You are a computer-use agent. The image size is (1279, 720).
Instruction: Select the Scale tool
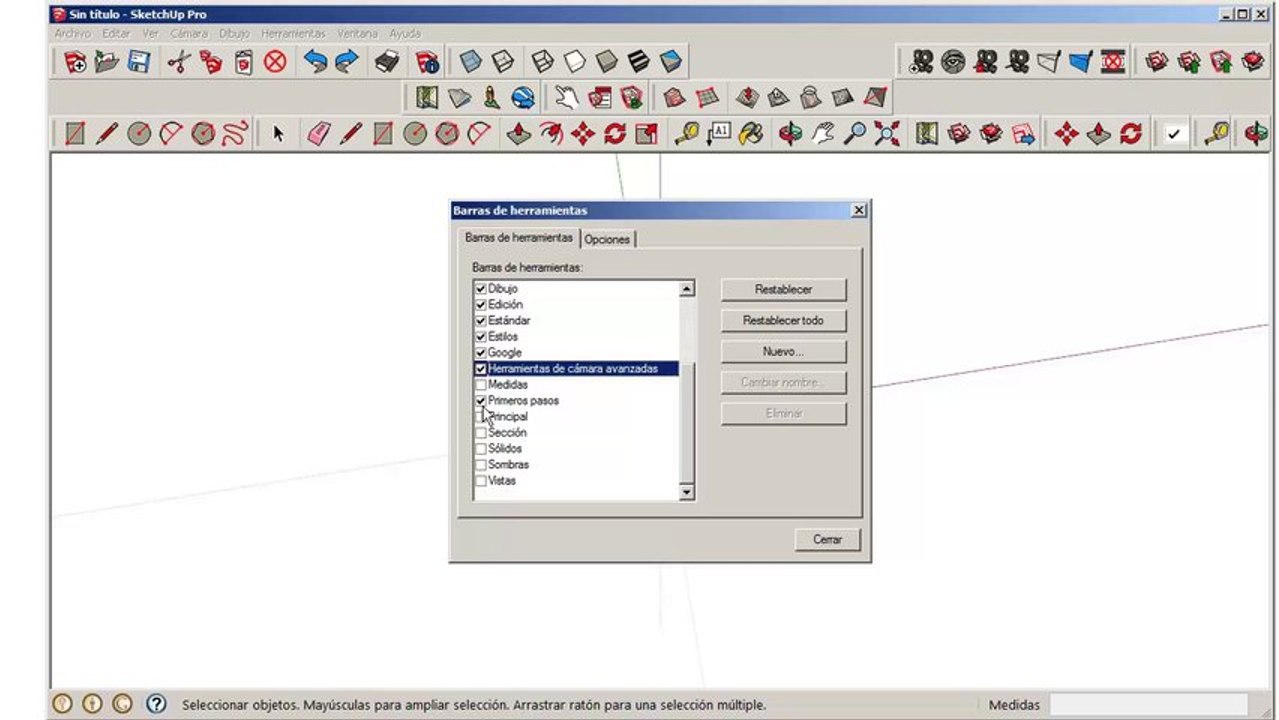[x=646, y=133]
